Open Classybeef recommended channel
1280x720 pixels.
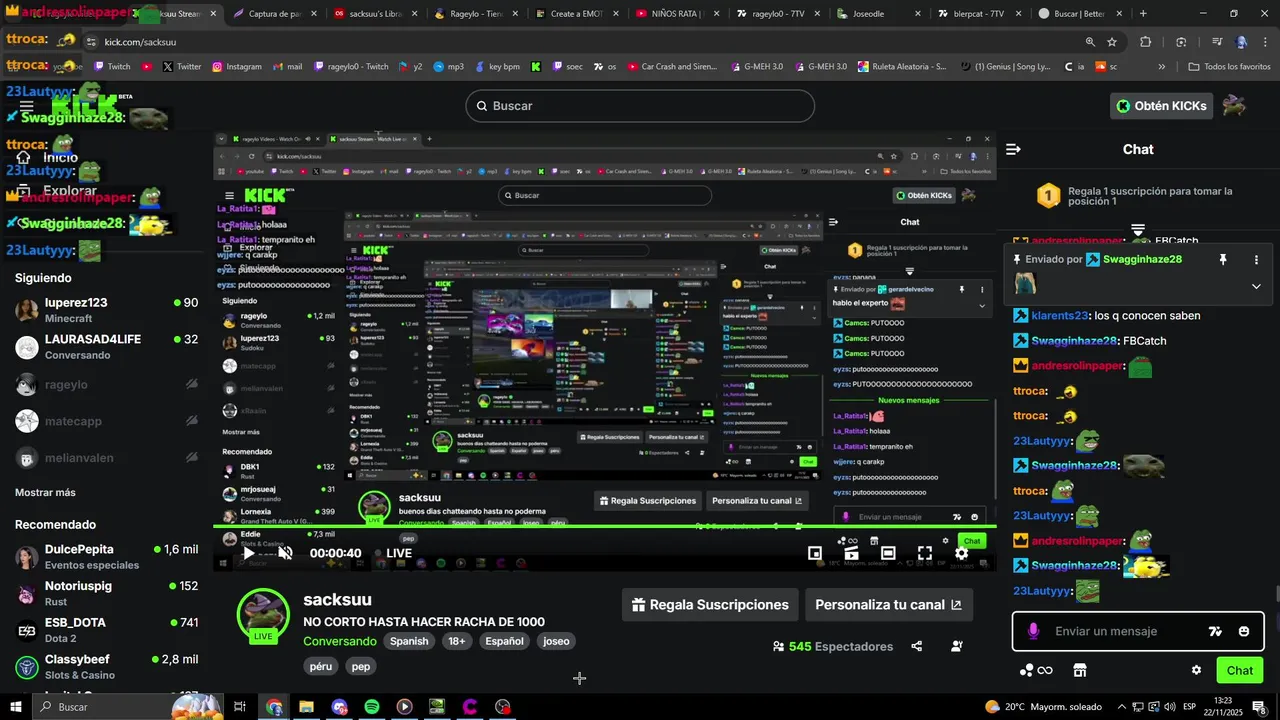click(105, 667)
